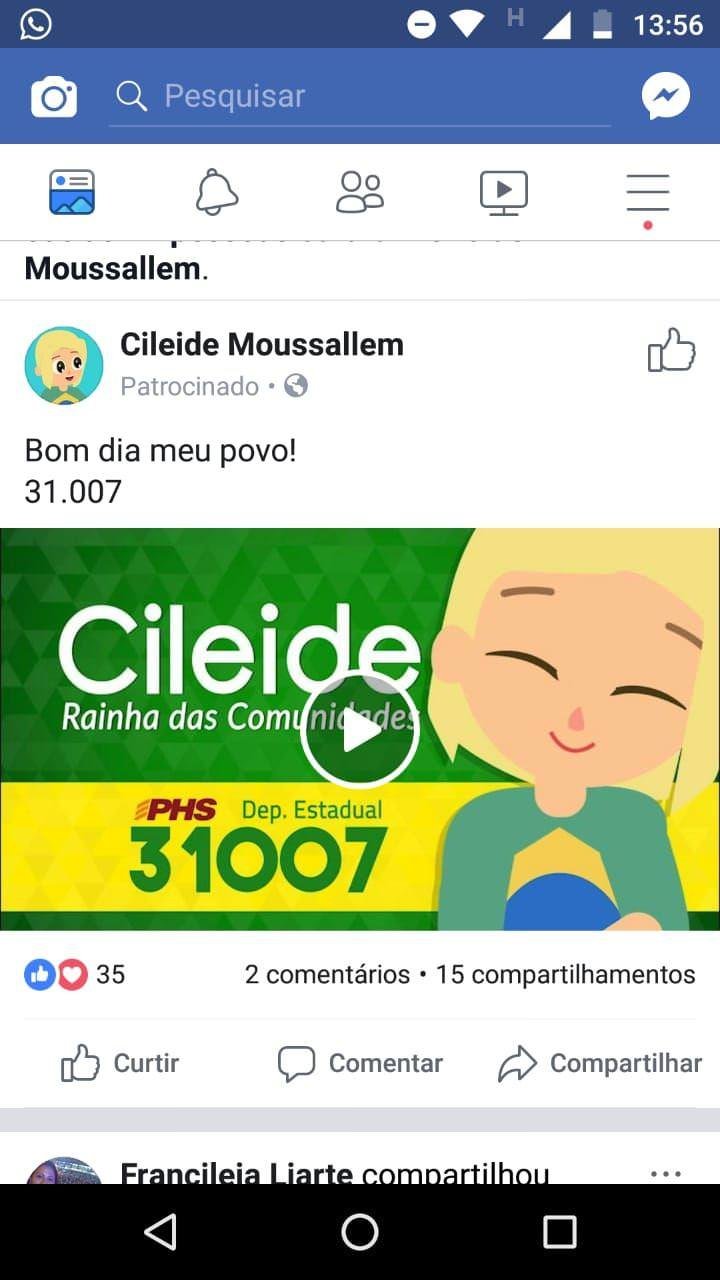Tap the Comentar button
The image size is (720, 1280).
pos(360,1063)
